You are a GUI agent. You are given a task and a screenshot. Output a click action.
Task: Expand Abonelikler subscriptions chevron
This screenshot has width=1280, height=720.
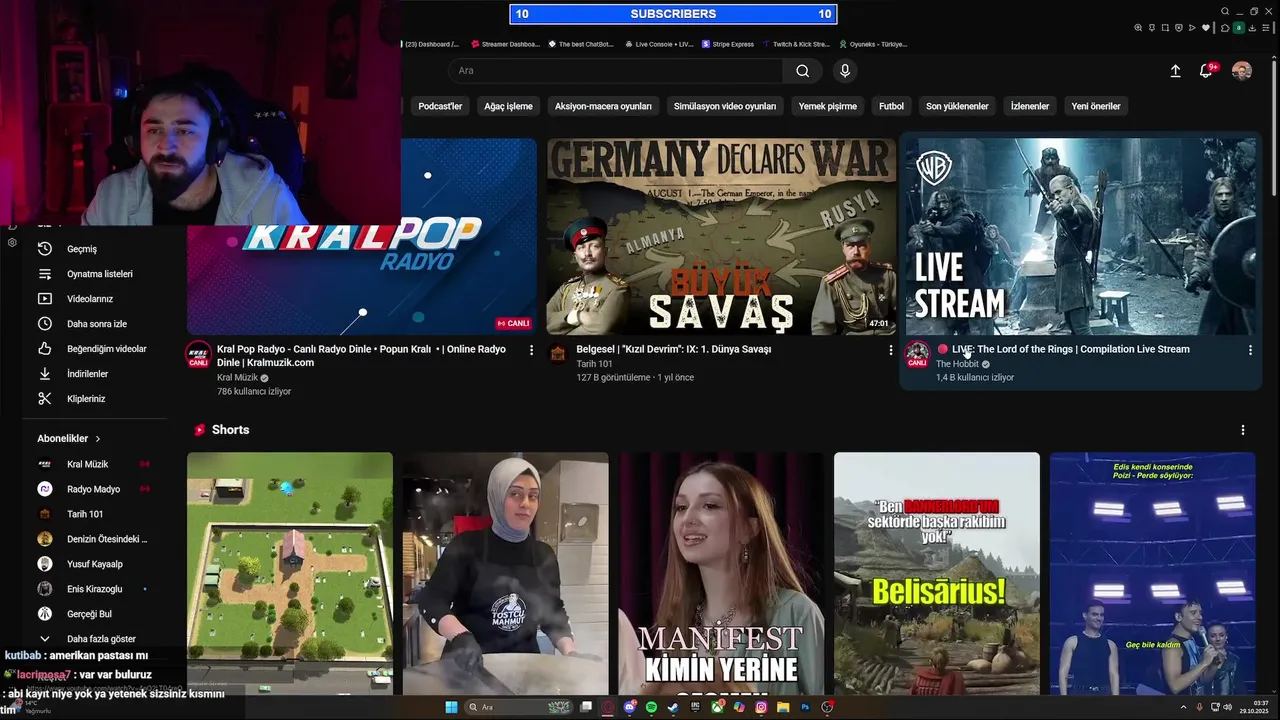[x=98, y=439]
